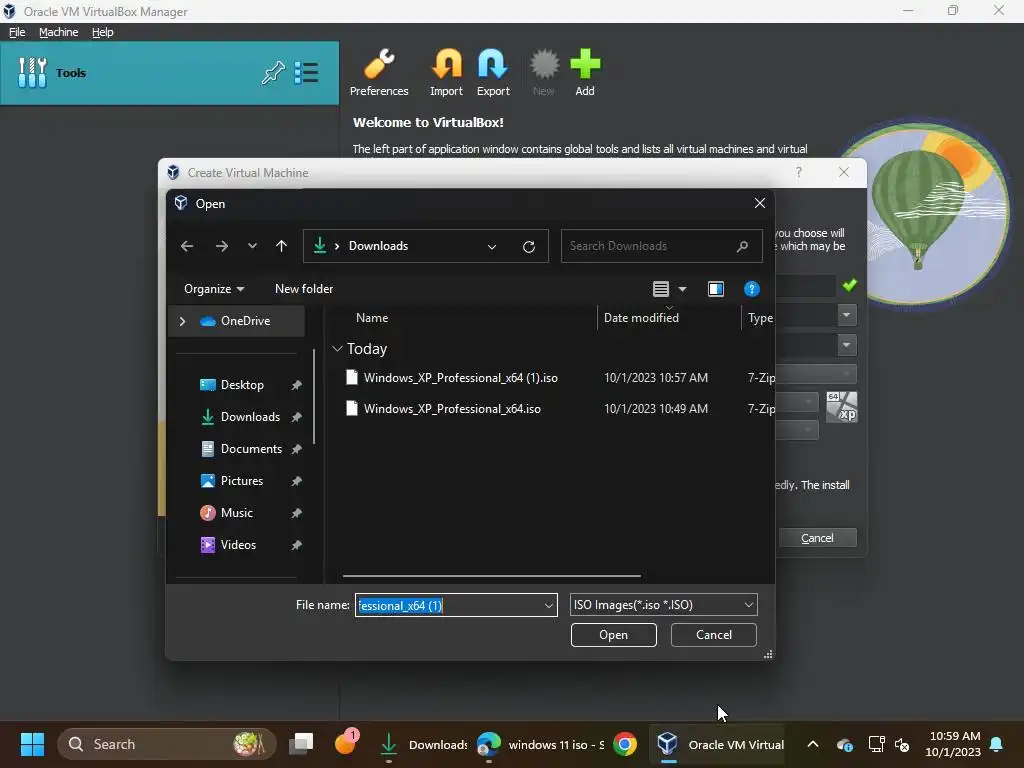This screenshot has width=1024, height=768.
Task: Change the file view layout icon
Action: point(661,289)
